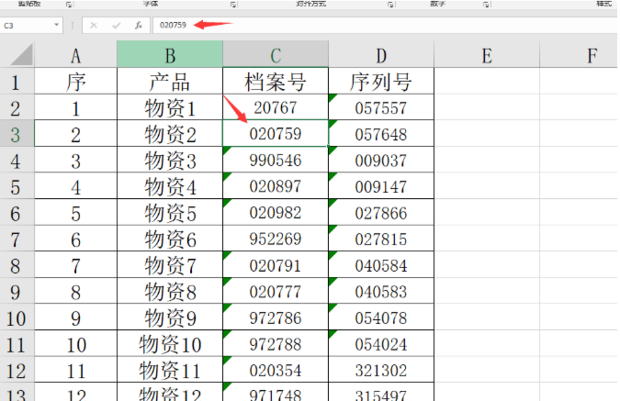Select cell containing 物资5
This screenshot has width=620, height=401.
coord(170,212)
